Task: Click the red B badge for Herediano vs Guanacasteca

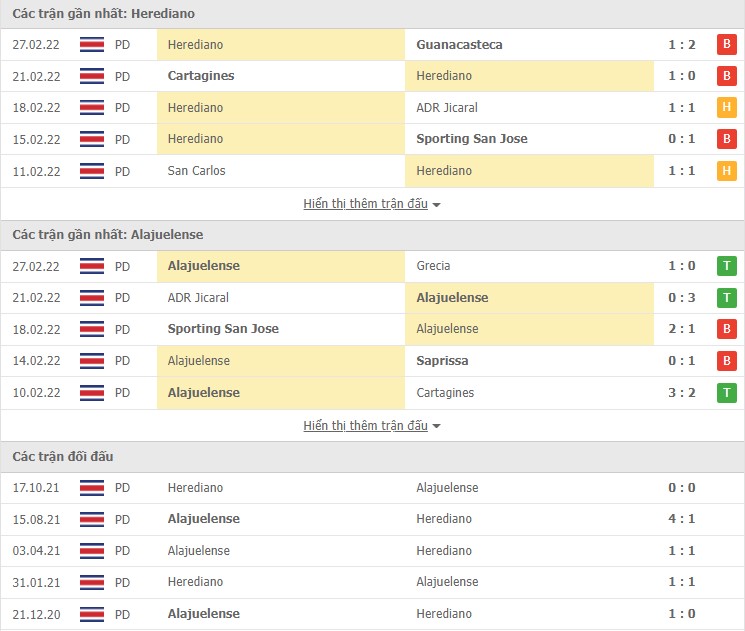Action: pyautogui.click(x=726, y=45)
